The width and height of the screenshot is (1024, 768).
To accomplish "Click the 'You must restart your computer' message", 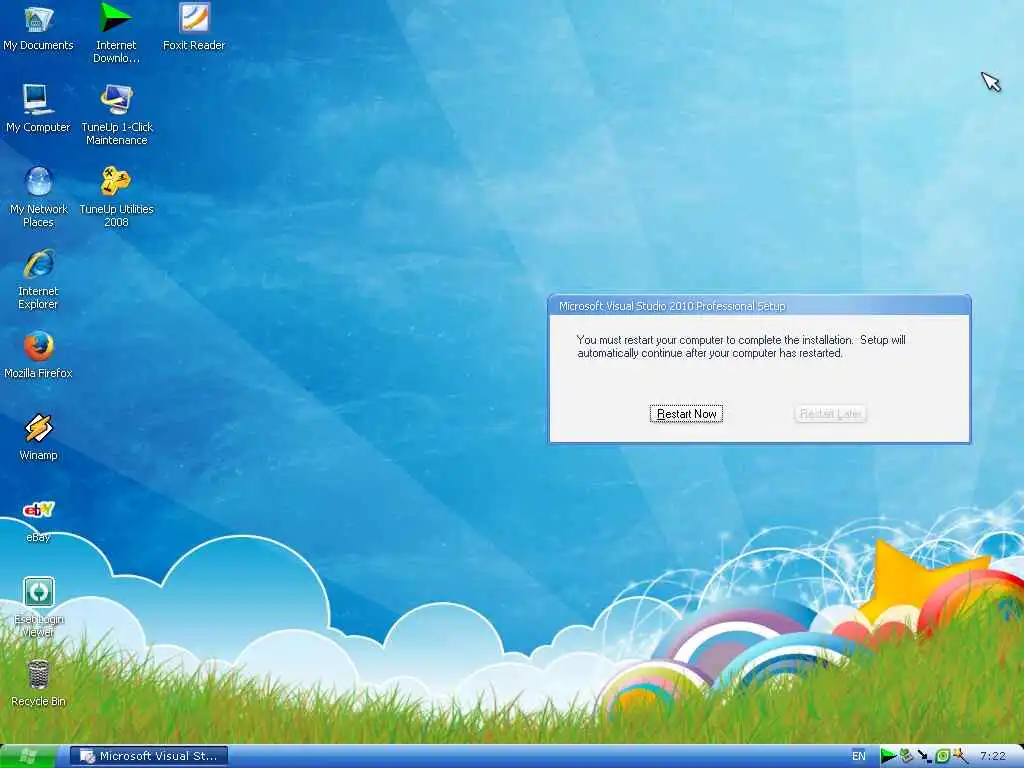I will [x=741, y=346].
